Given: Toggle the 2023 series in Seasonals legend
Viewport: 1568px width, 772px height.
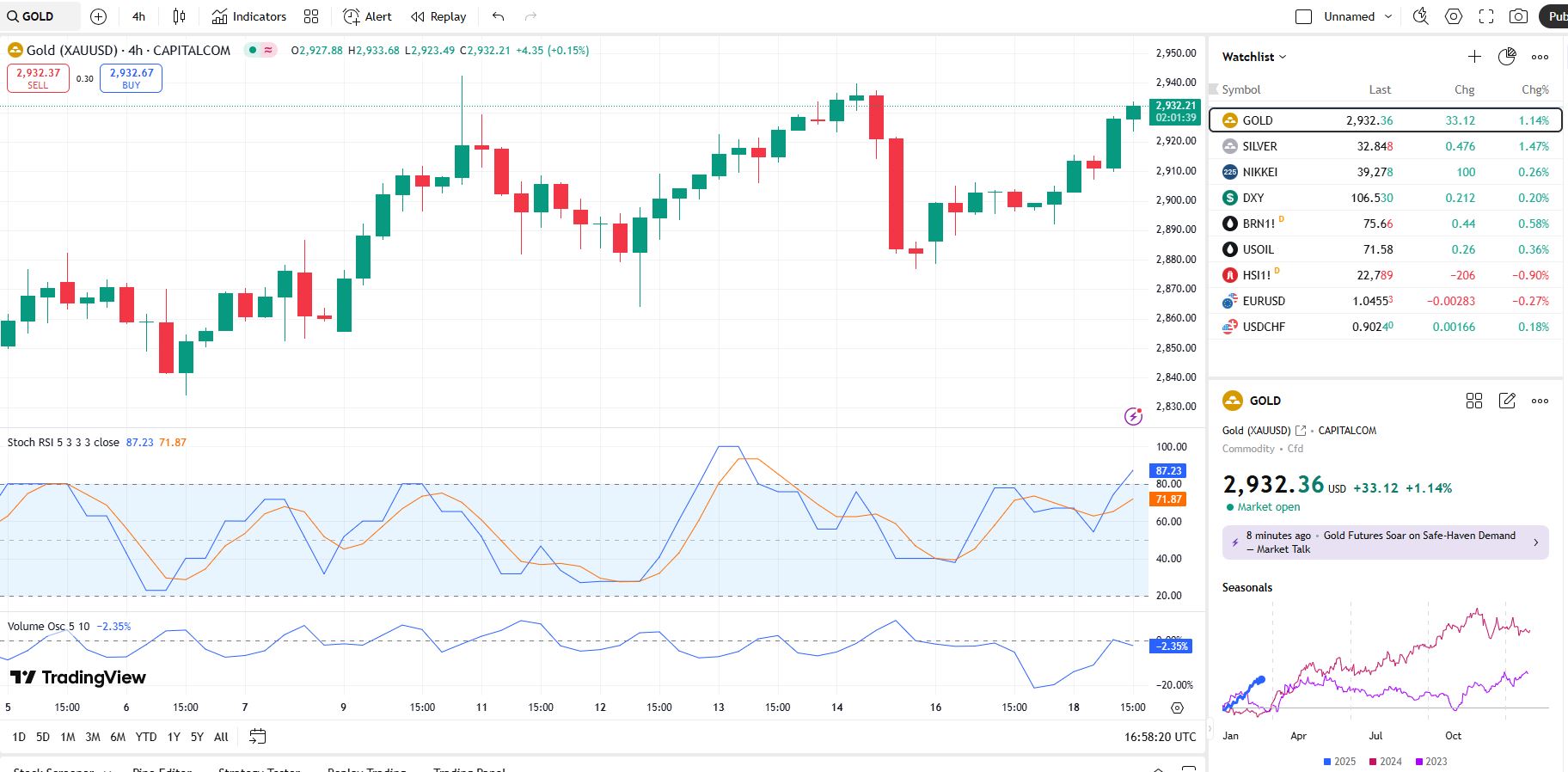Looking at the screenshot, I should (1430, 762).
